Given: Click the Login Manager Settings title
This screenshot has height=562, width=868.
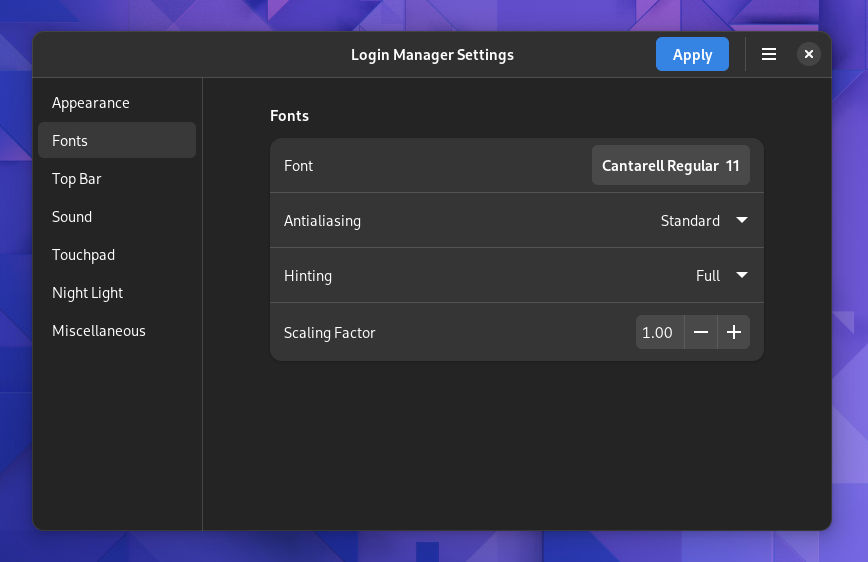Looking at the screenshot, I should [x=432, y=55].
